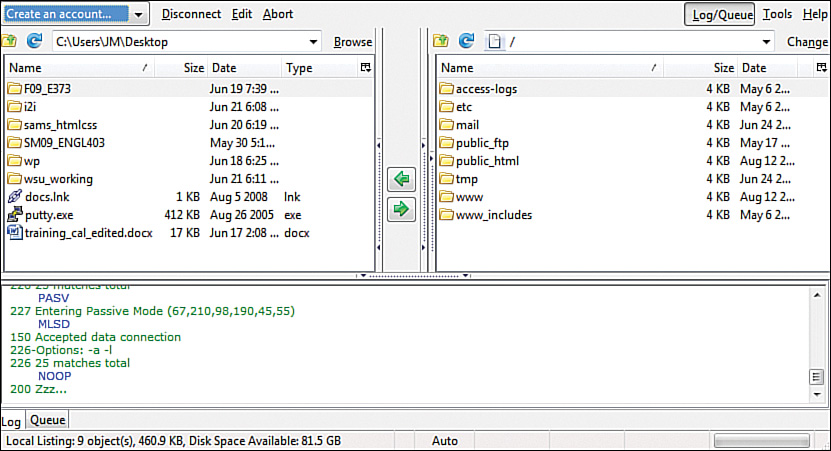Sort local files by Name column
The width and height of the screenshot is (831, 451).
[79, 68]
